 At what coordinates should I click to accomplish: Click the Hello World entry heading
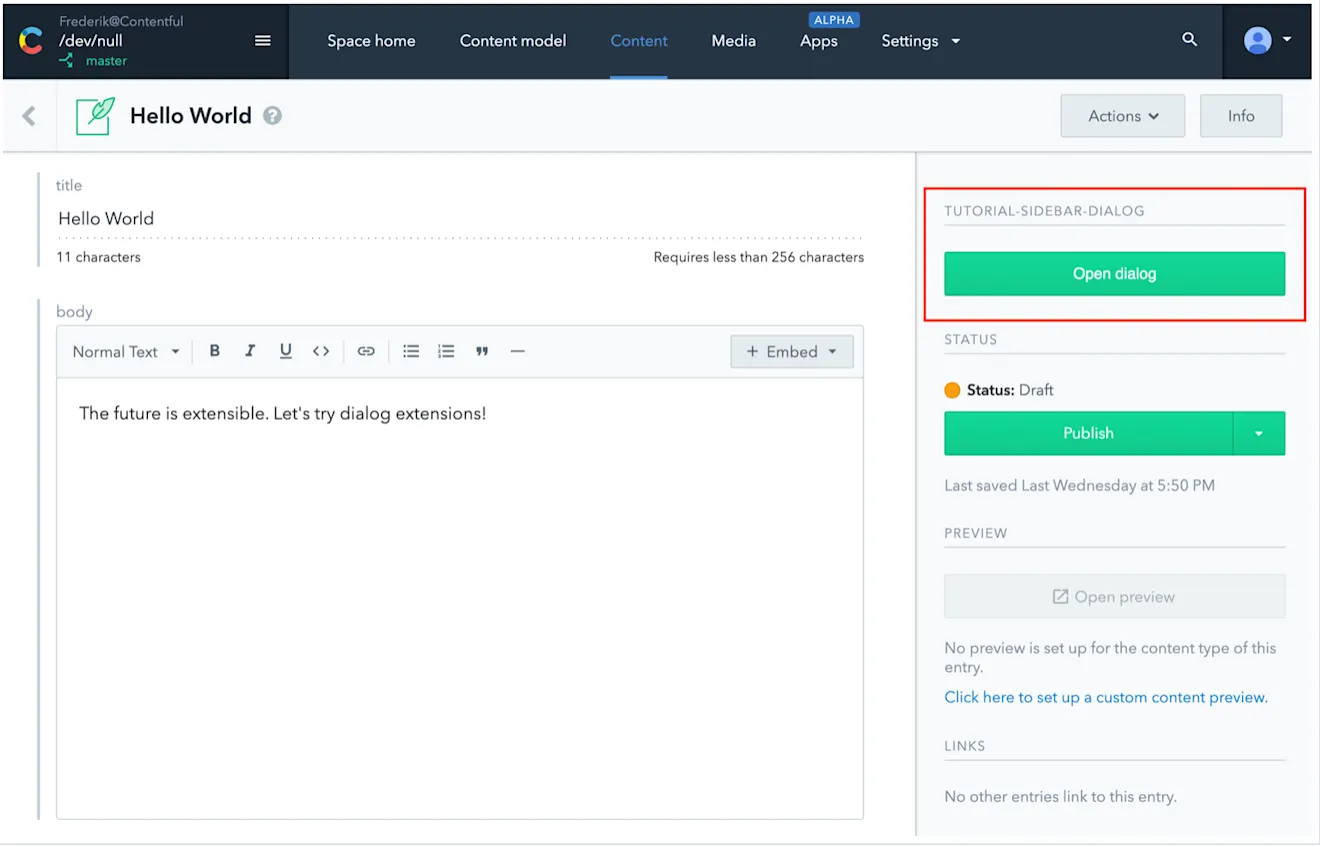coord(191,116)
